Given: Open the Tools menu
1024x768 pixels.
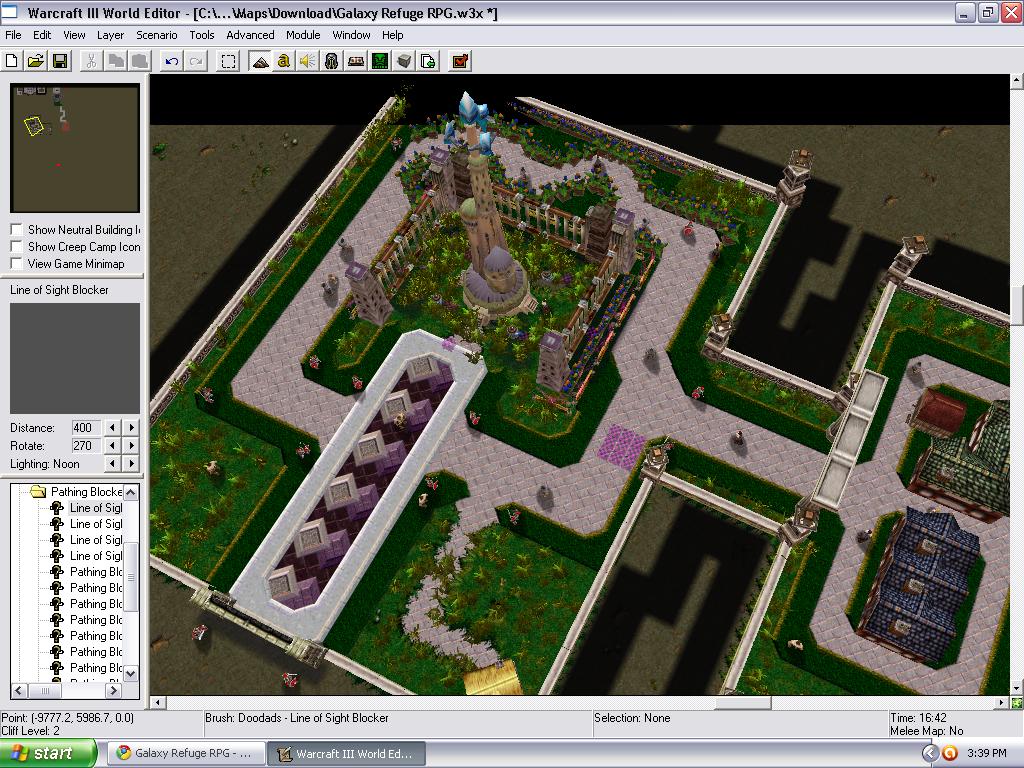Looking at the screenshot, I should pyautogui.click(x=202, y=35).
